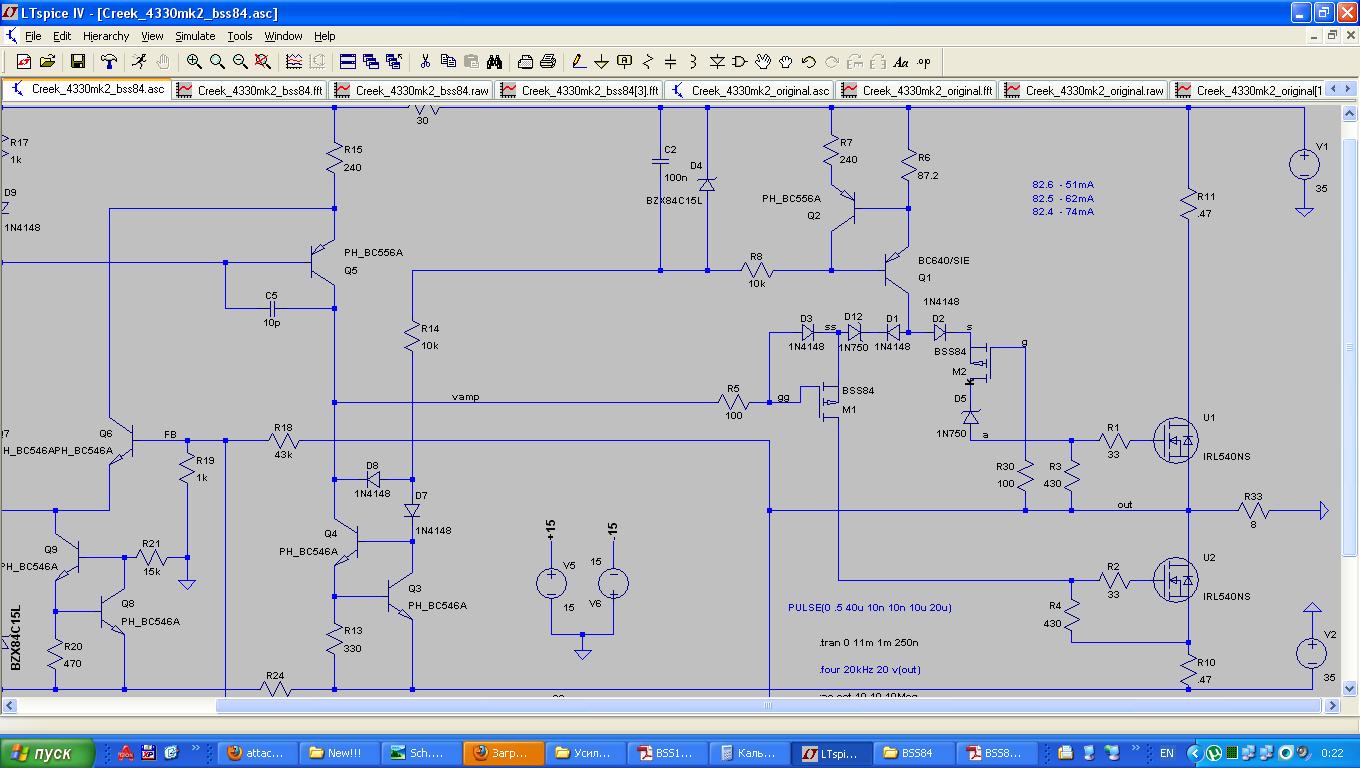Click the '.tran 0 11m 1m 250n' directive
The height and width of the screenshot is (768, 1360).
pyautogui.click(x=868, y=643)
